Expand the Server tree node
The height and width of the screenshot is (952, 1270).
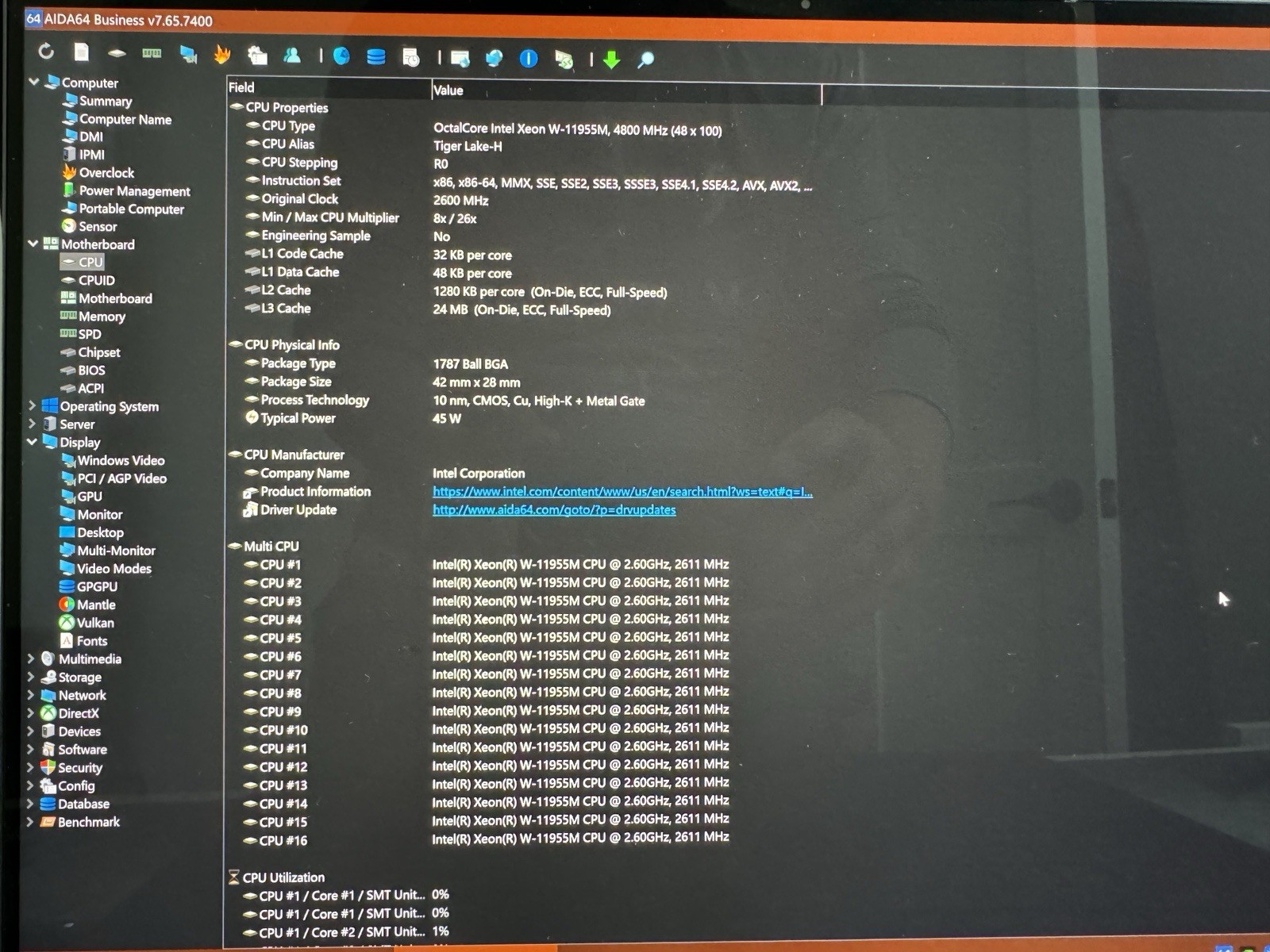pyautogui.click(x=32, y=424)
